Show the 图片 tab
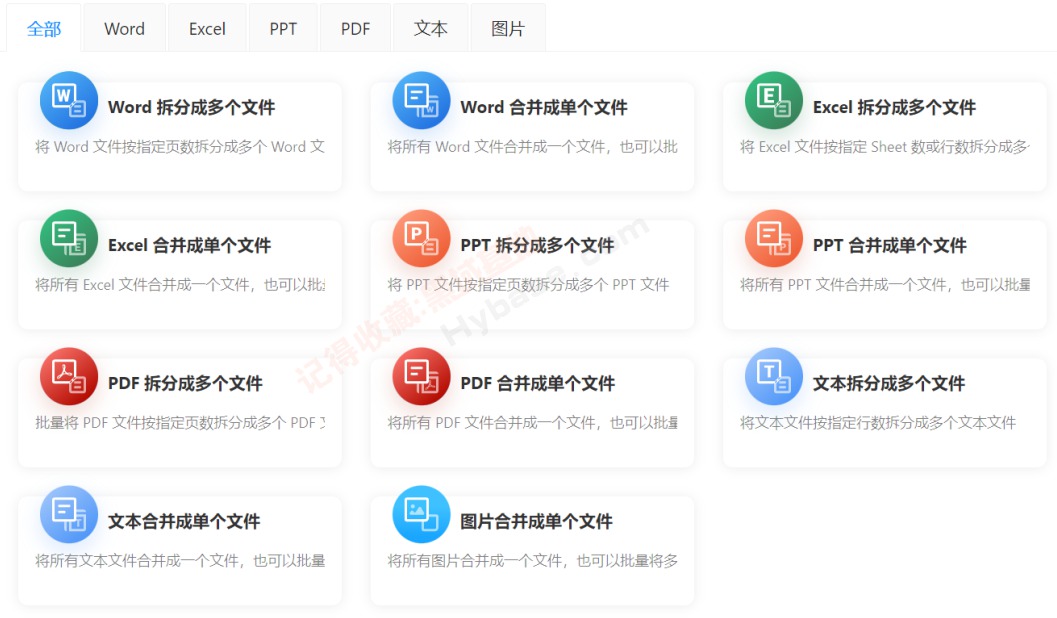The image size is (1057, 618). pyautogui.click(x=508, y=28)
